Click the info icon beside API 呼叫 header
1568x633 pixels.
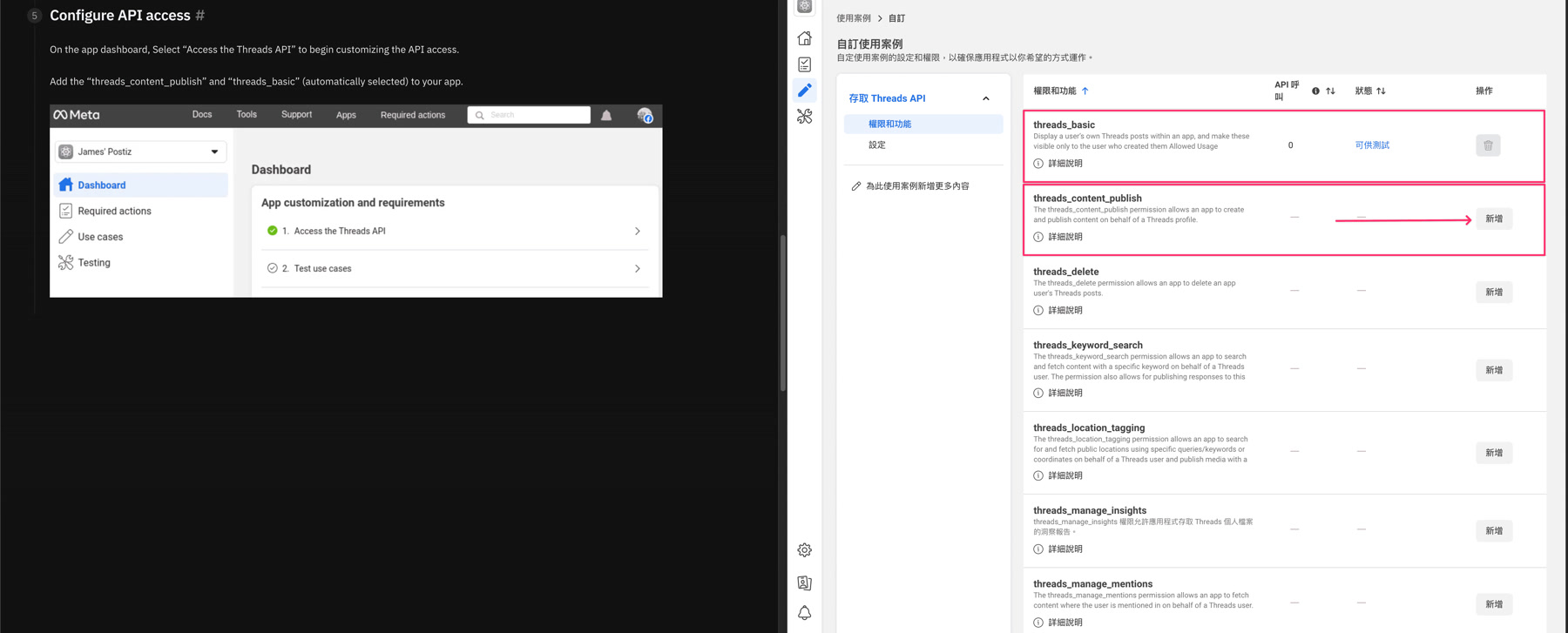(x=1315, y=91)
